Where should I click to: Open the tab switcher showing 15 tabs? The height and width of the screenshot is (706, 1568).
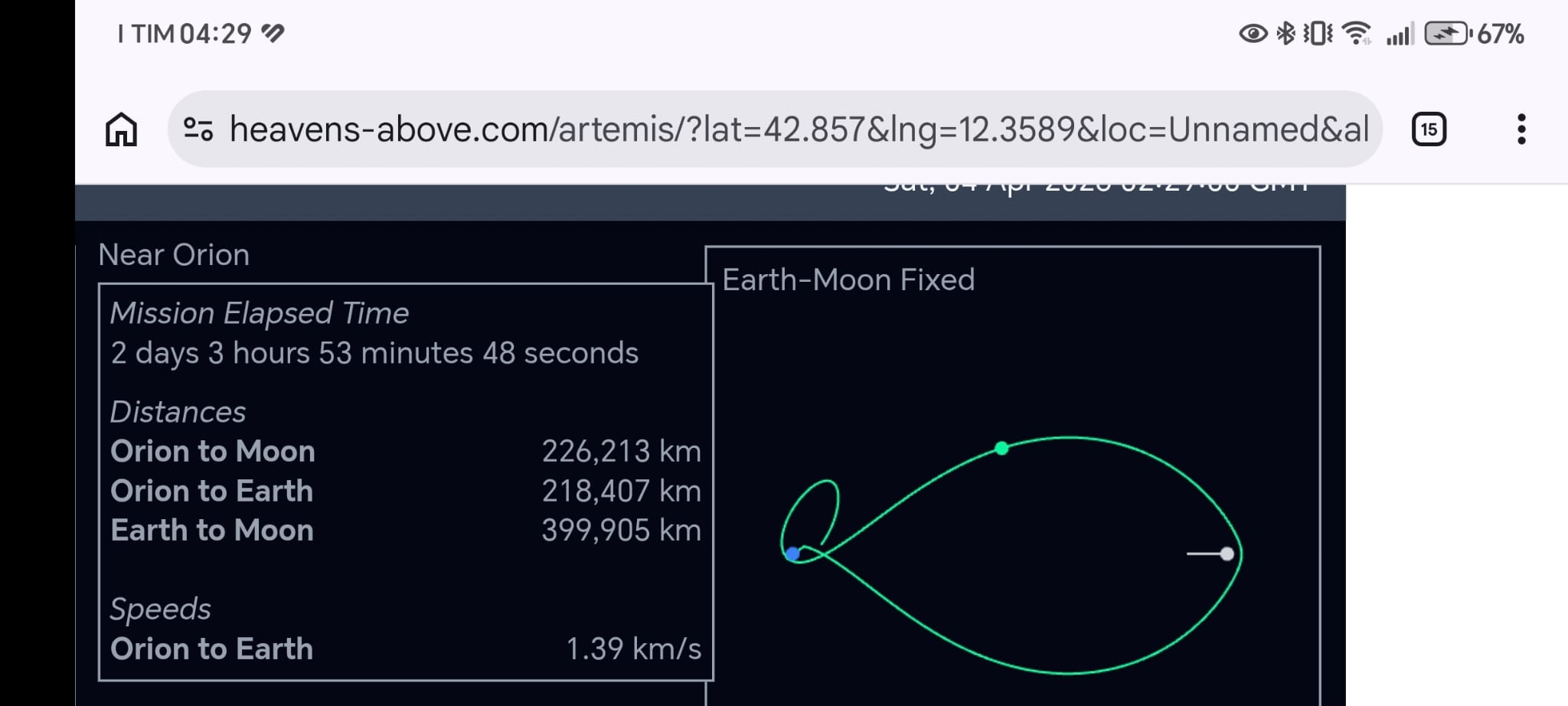tap(1429, 129)
